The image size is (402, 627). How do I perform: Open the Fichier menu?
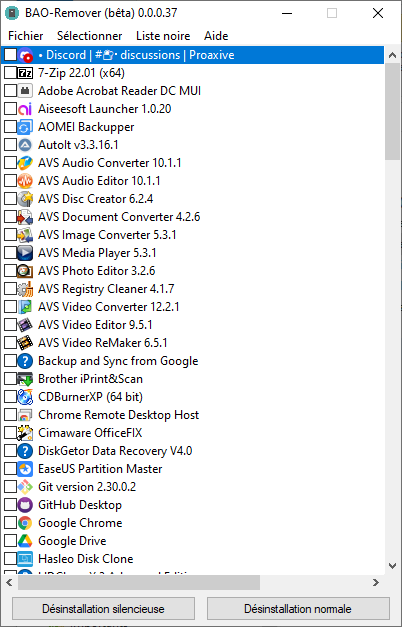(26, 36)
